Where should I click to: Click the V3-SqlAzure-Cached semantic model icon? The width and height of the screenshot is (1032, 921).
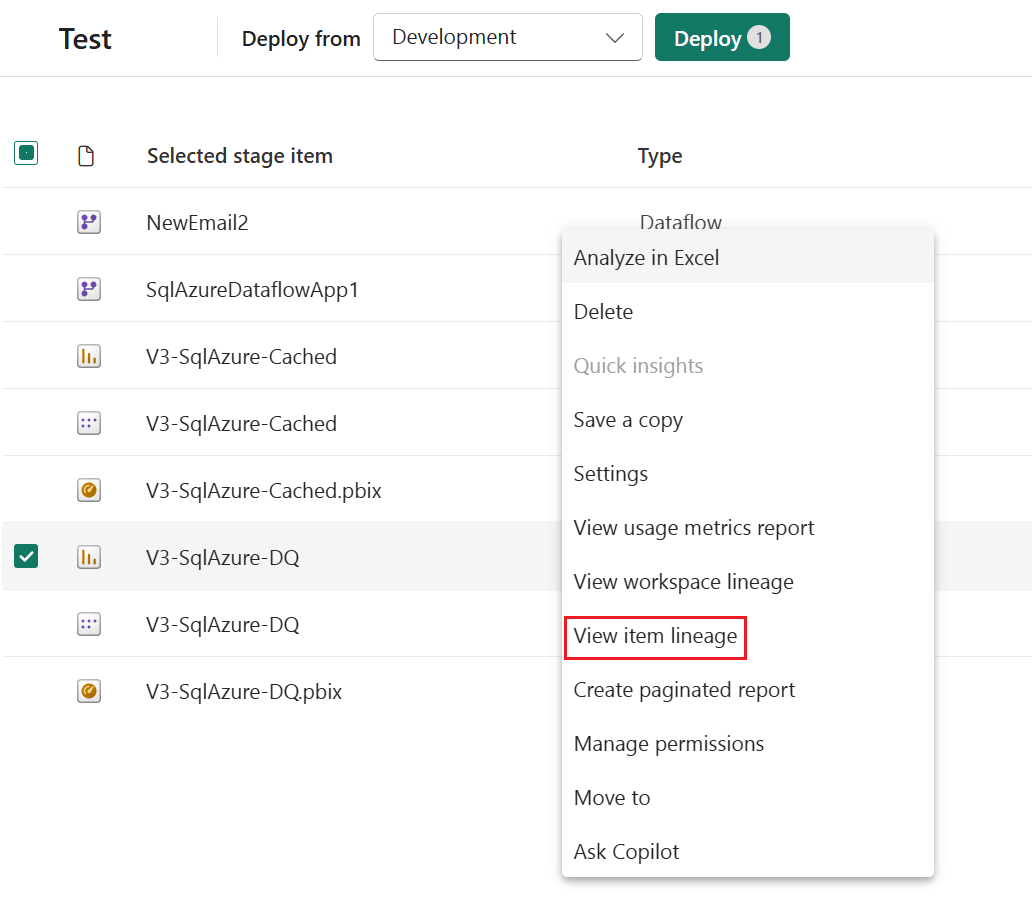tap(88, 423)
